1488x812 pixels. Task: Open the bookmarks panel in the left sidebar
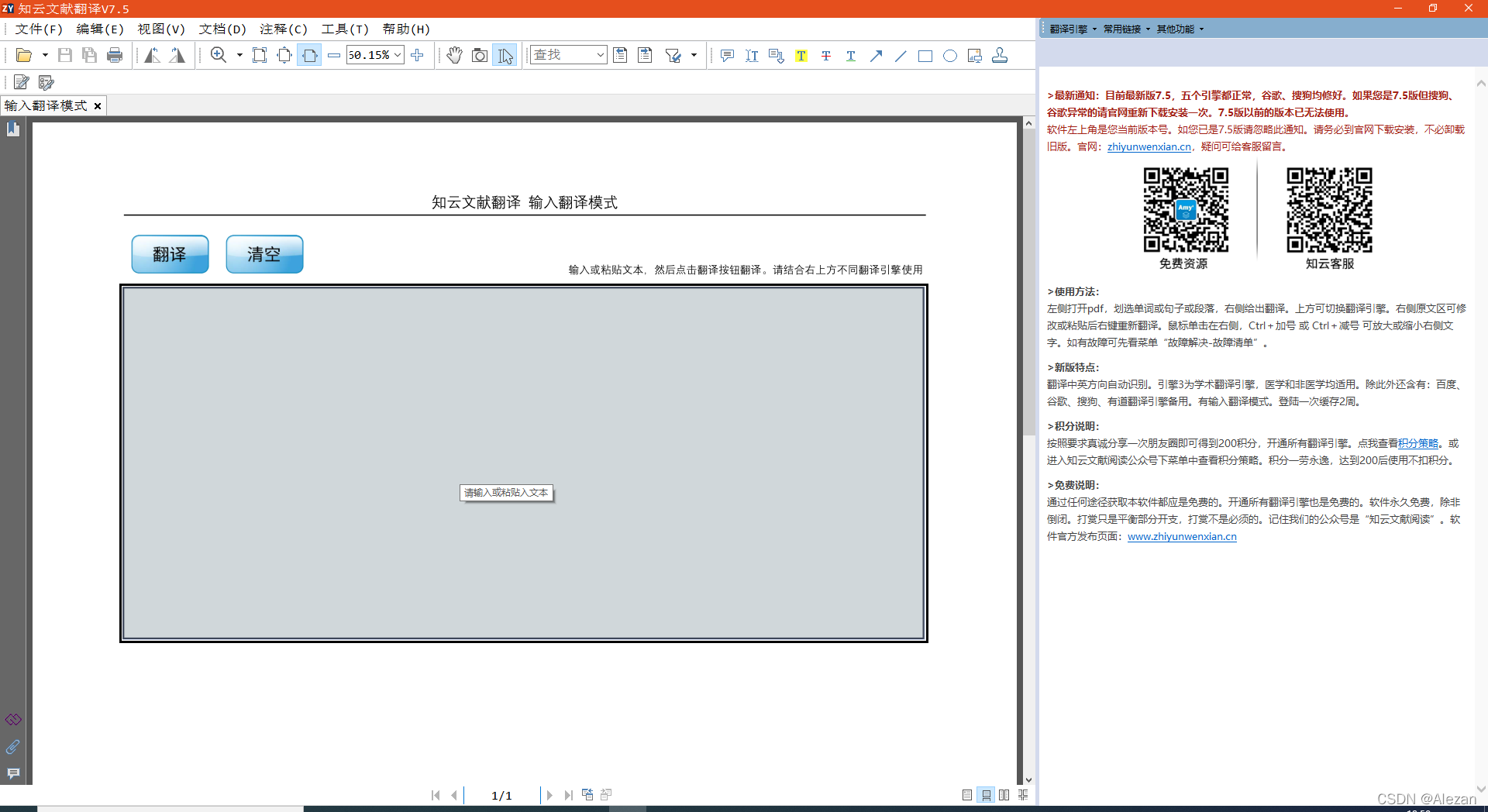click(x=13, y=129)
